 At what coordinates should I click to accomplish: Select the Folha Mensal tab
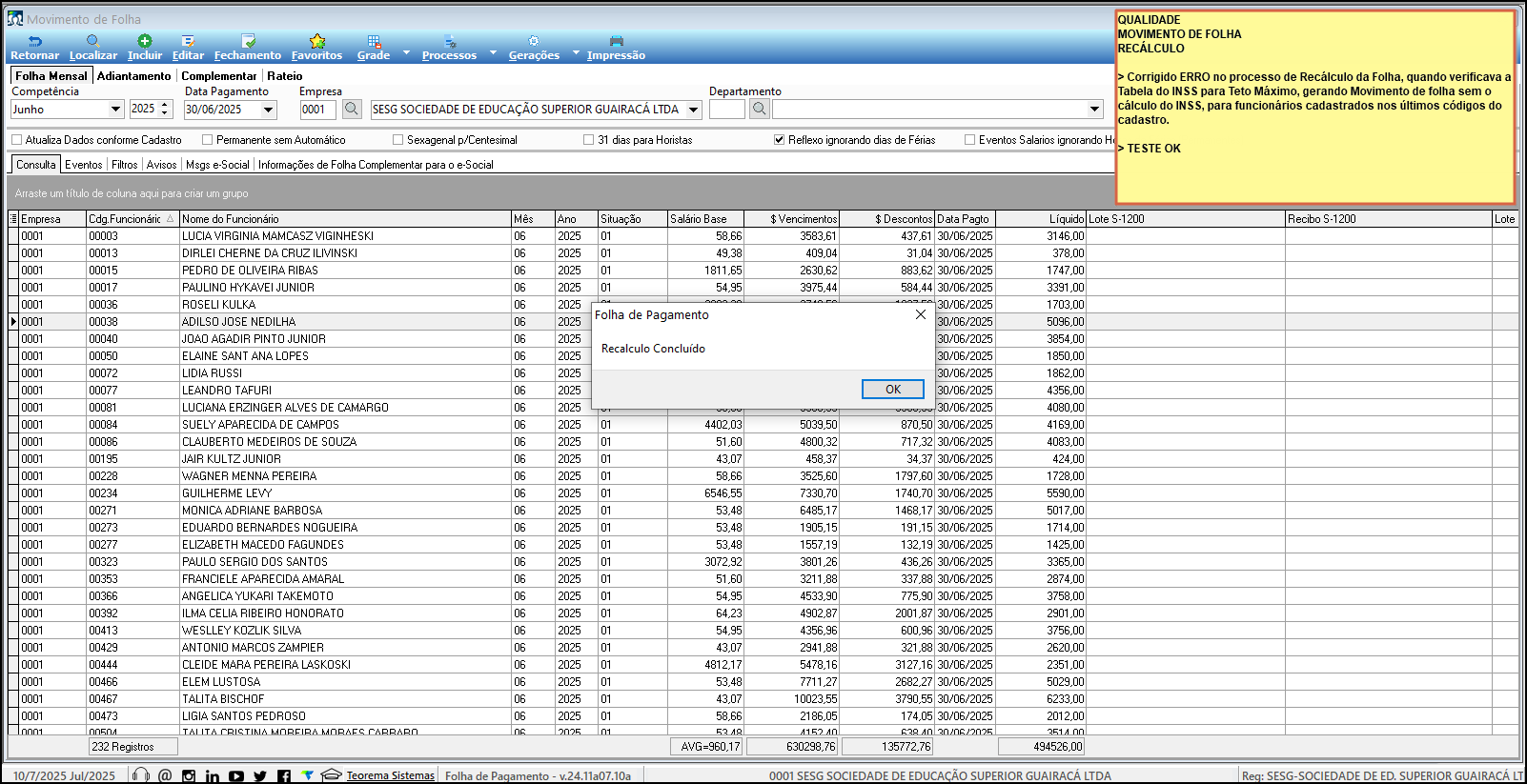click(x=51, y=75)
